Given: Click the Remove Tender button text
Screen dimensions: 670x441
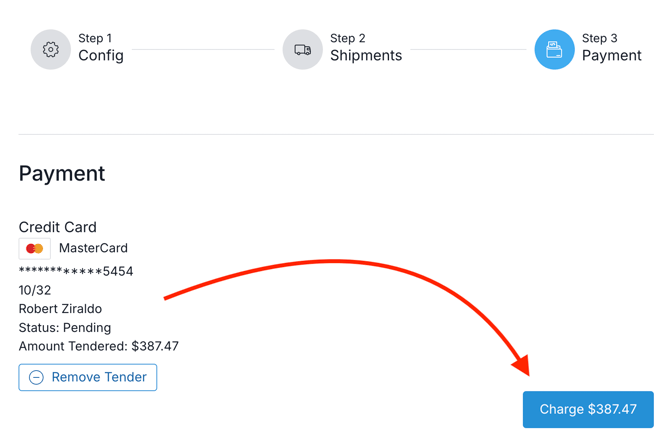Looking at the screenshot, I should pos(99,377).
